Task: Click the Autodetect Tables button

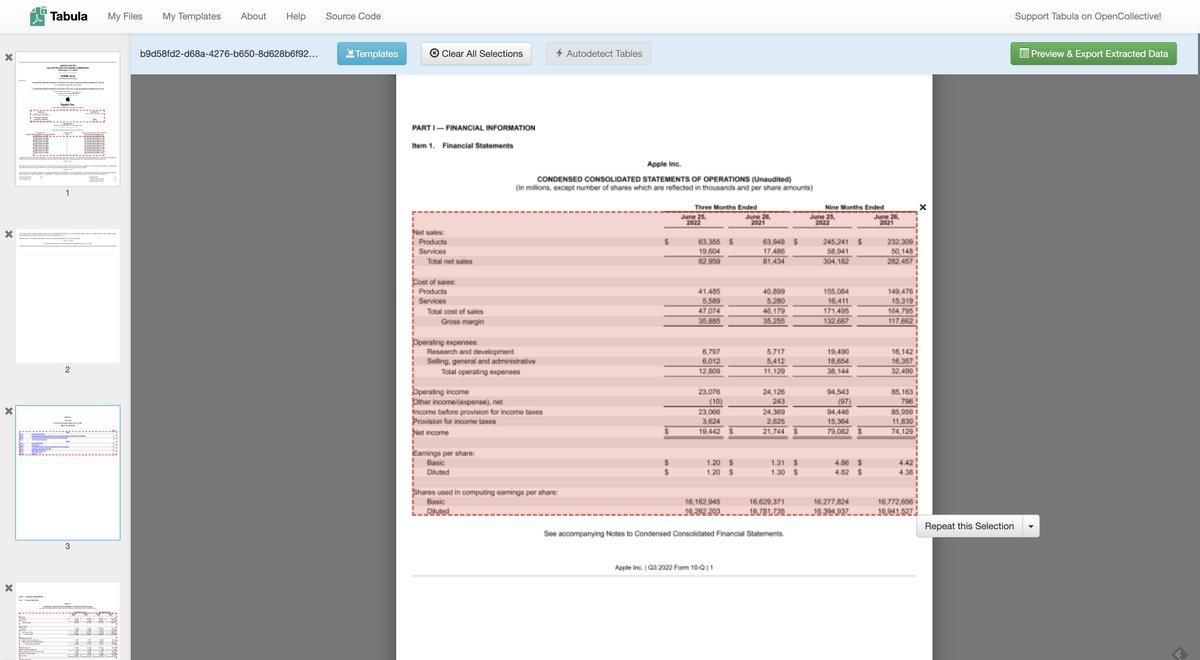Action: pyautogui.click(x=598, y=54)
